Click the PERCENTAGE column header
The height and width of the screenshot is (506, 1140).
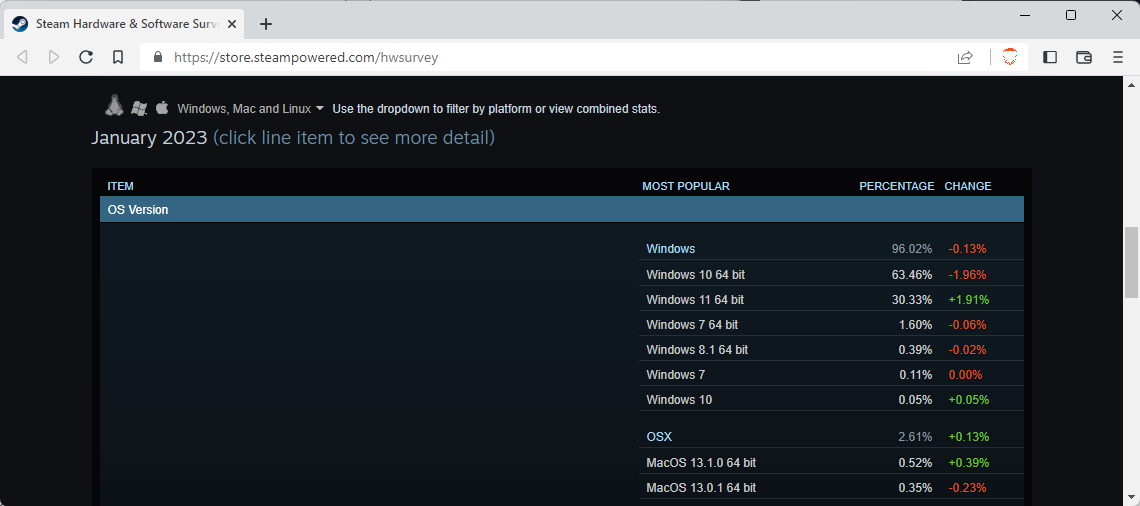tap(896, 186)
